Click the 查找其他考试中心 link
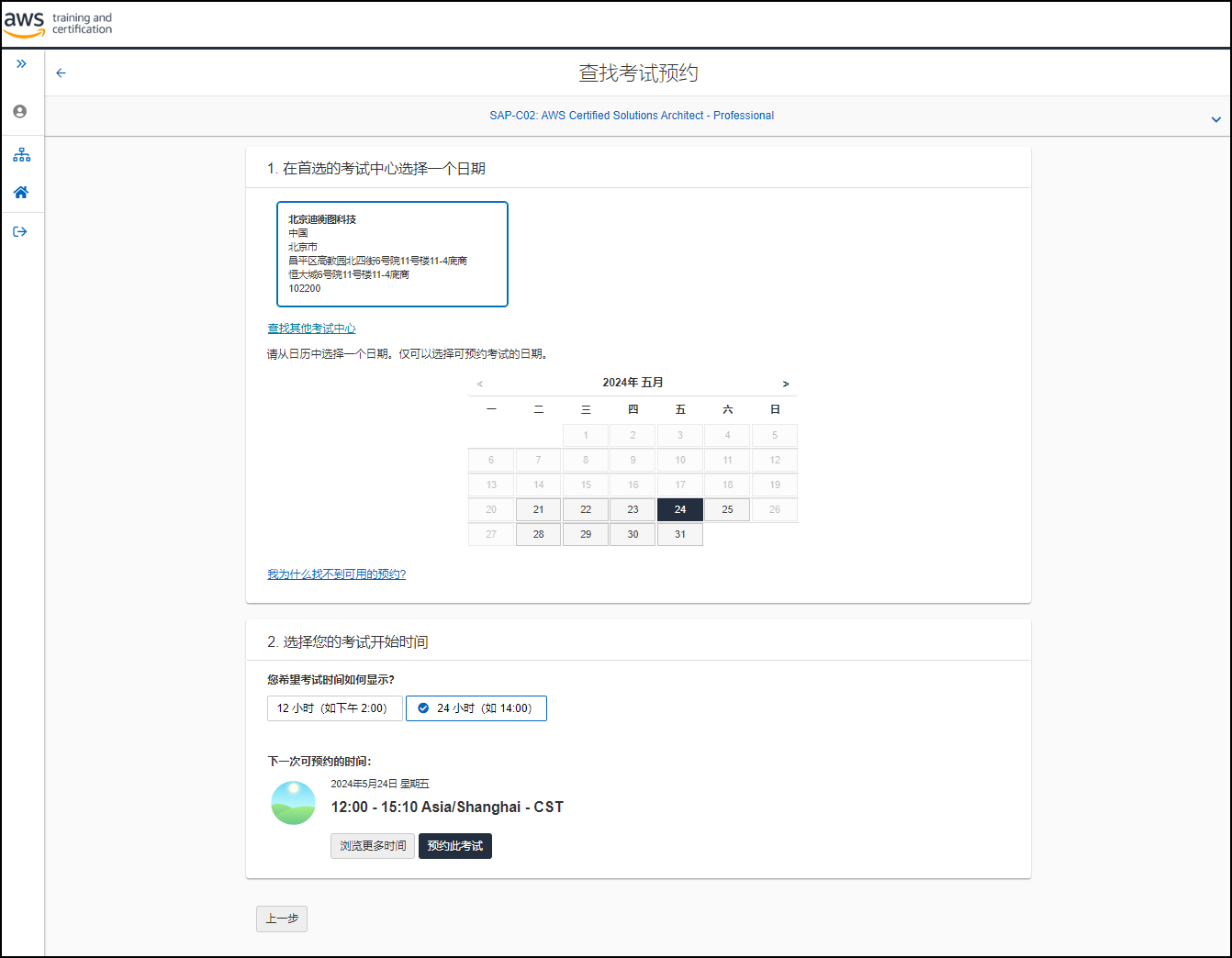 [x=311, y=329]
